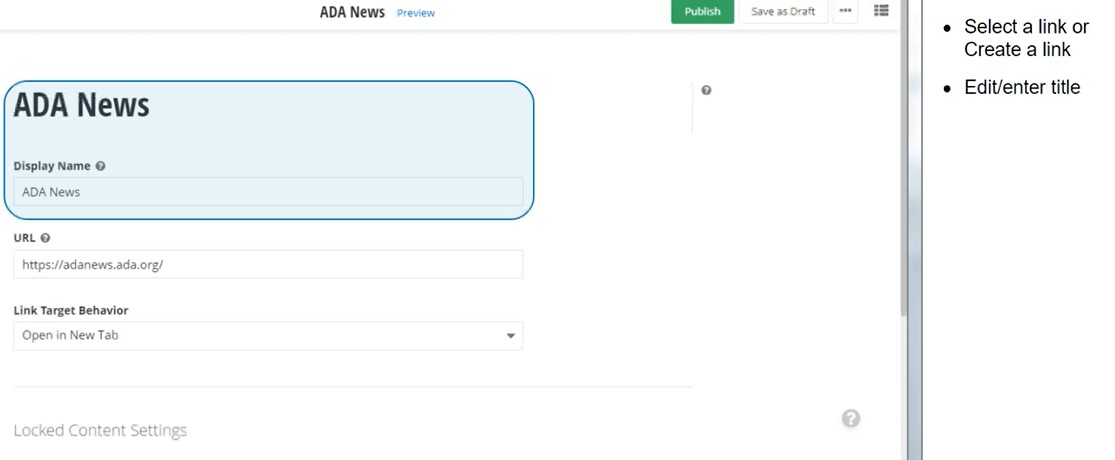Click the 'Select a link or Create a link' bullet
This screenshot has width=1115, height=460.
click(1026, 38)
